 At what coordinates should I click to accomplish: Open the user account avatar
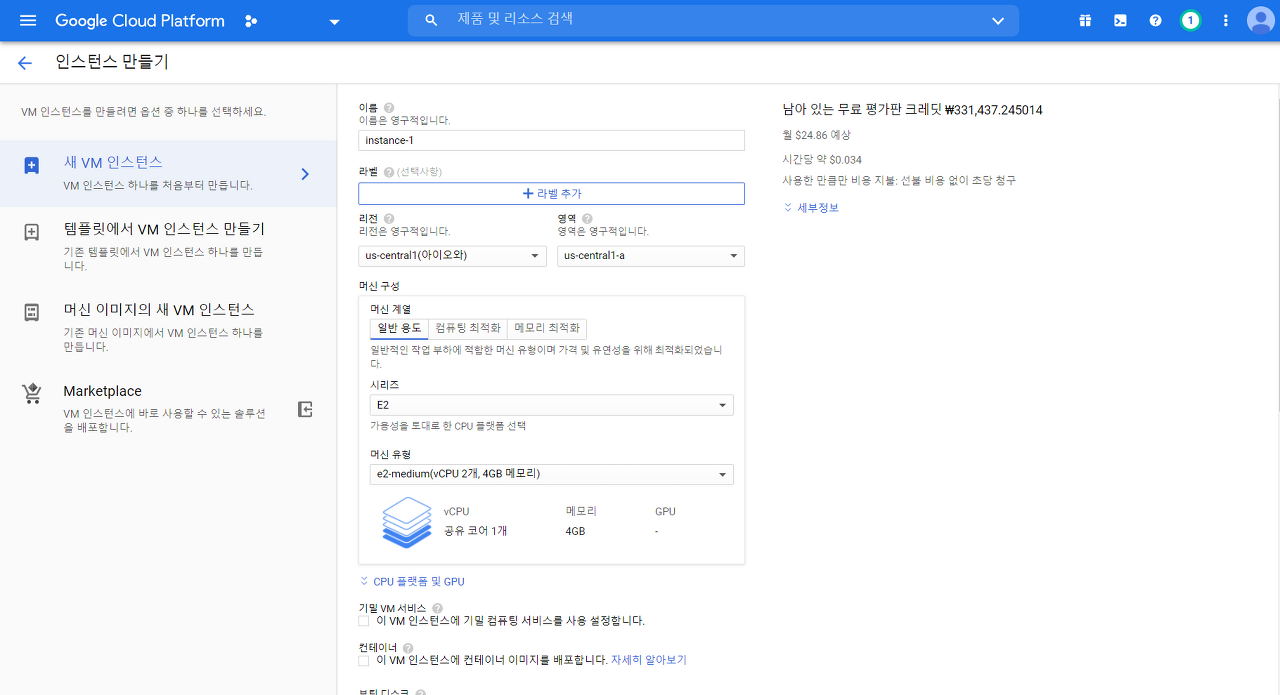(x=1259, y=20)
